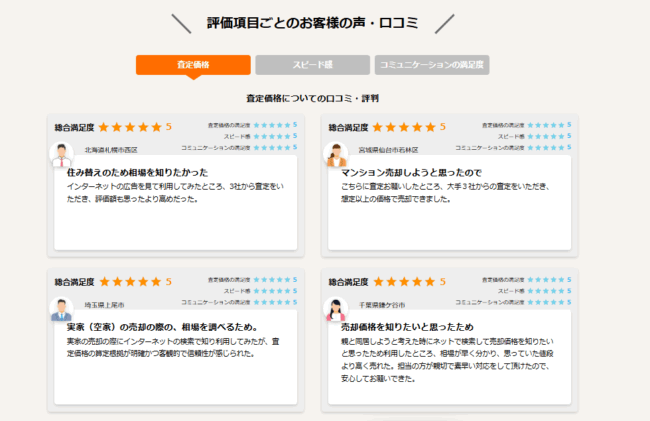Switch to the スピード感 tab
This screenshot has height=421, width=650.
pyautogui.click(x=311, y=65)
